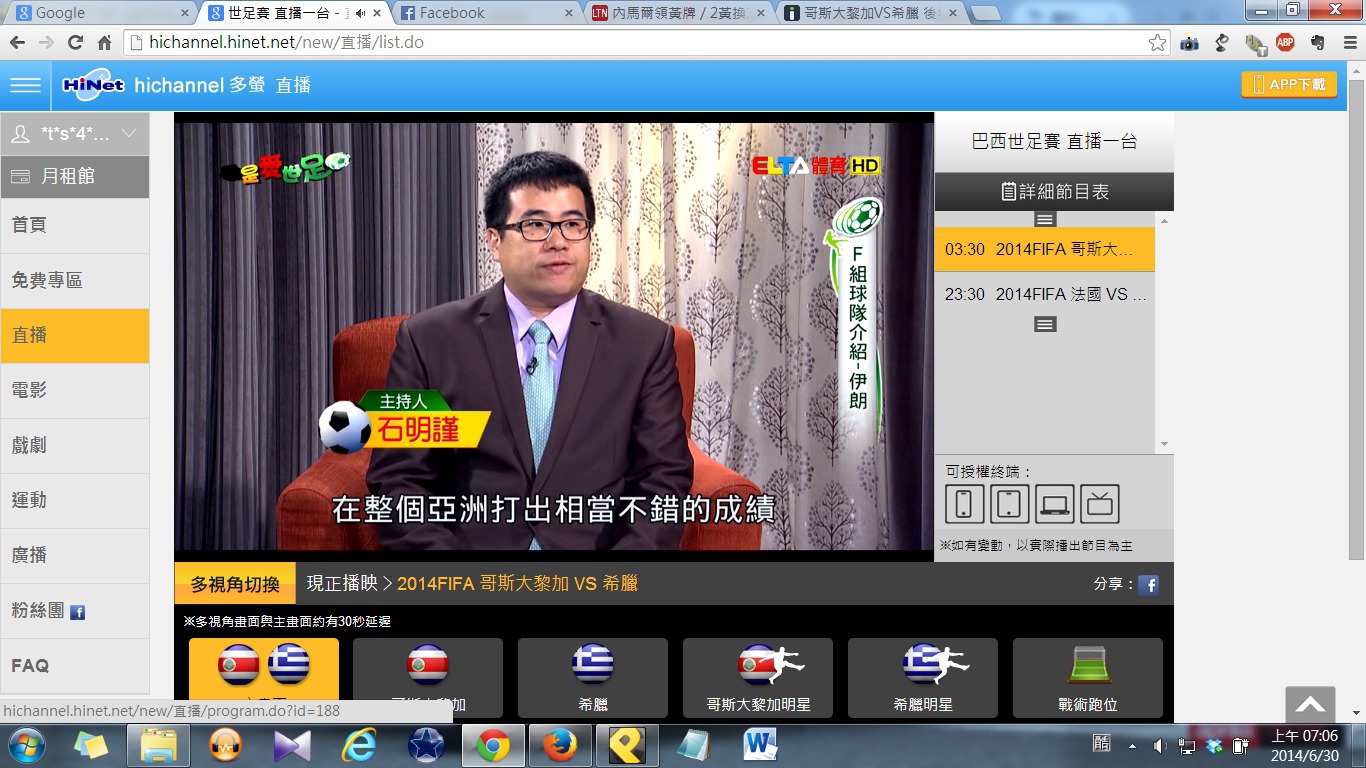1366x768 pixels.
Task: Open a new browser tab
Action: coord(985,13)
